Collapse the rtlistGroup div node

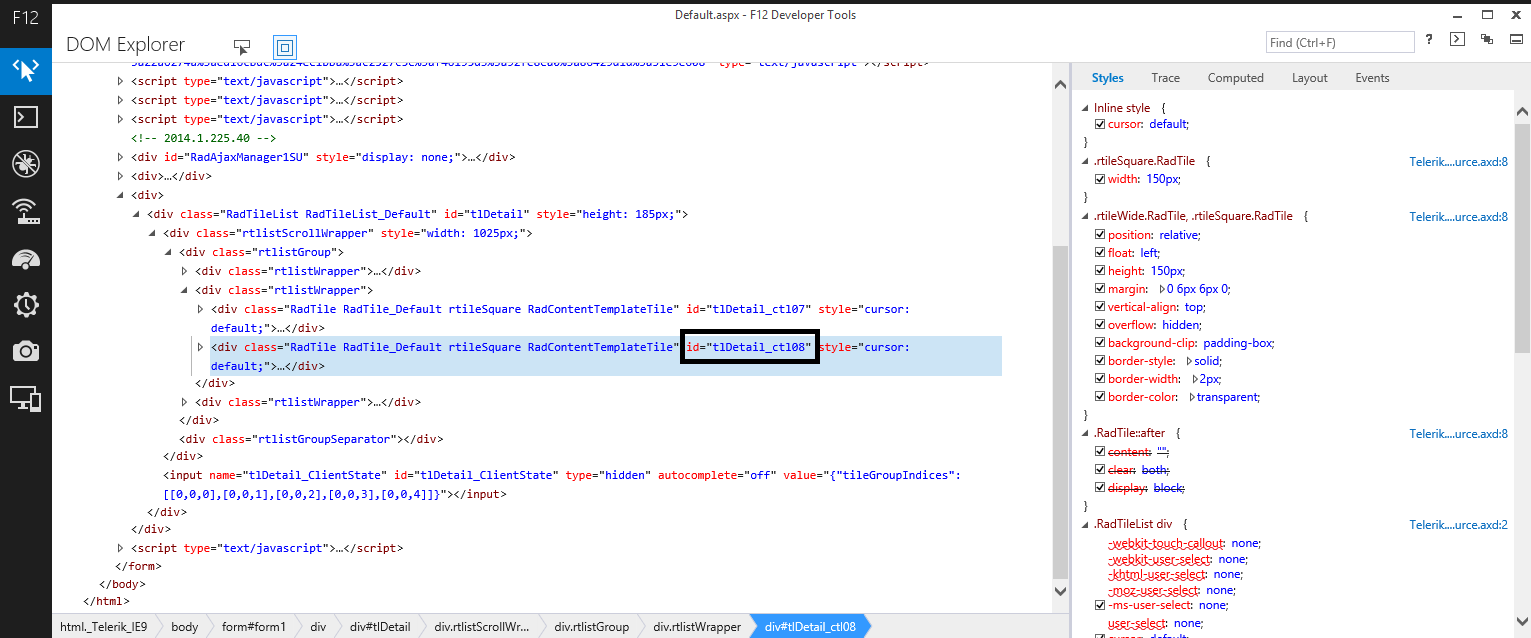tap(169, 252)
